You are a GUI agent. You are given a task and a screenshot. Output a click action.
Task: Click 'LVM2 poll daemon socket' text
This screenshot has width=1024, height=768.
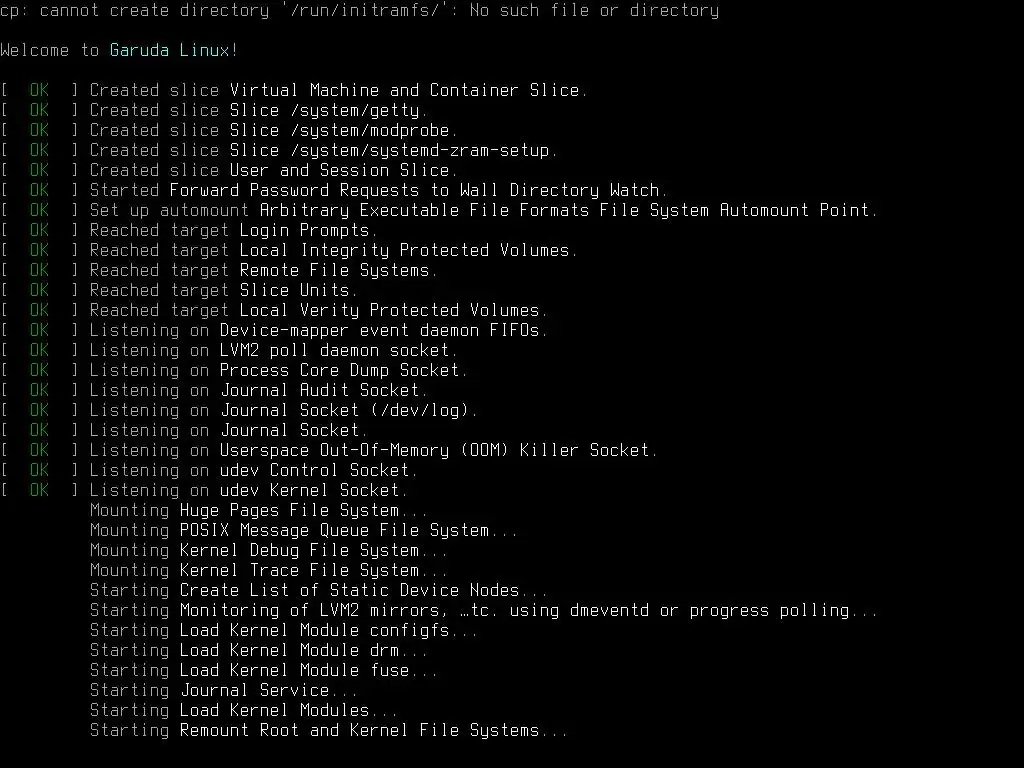click(334, 351)
